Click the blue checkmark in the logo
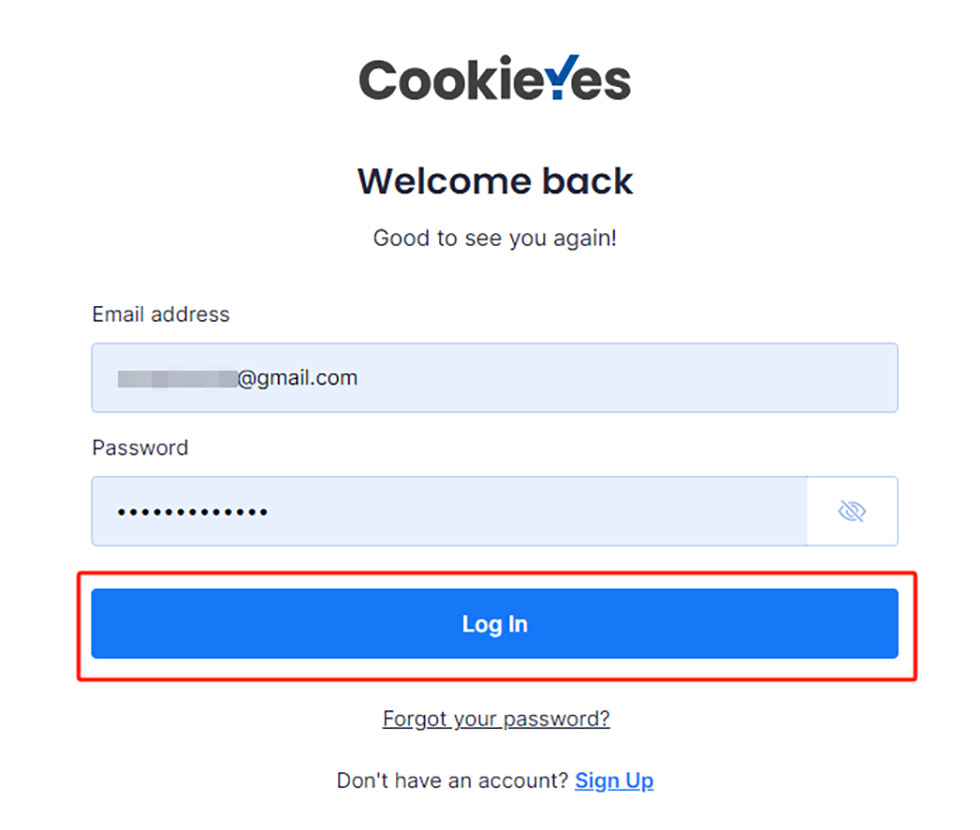This screenshot has width=980, height=830. 562,76
